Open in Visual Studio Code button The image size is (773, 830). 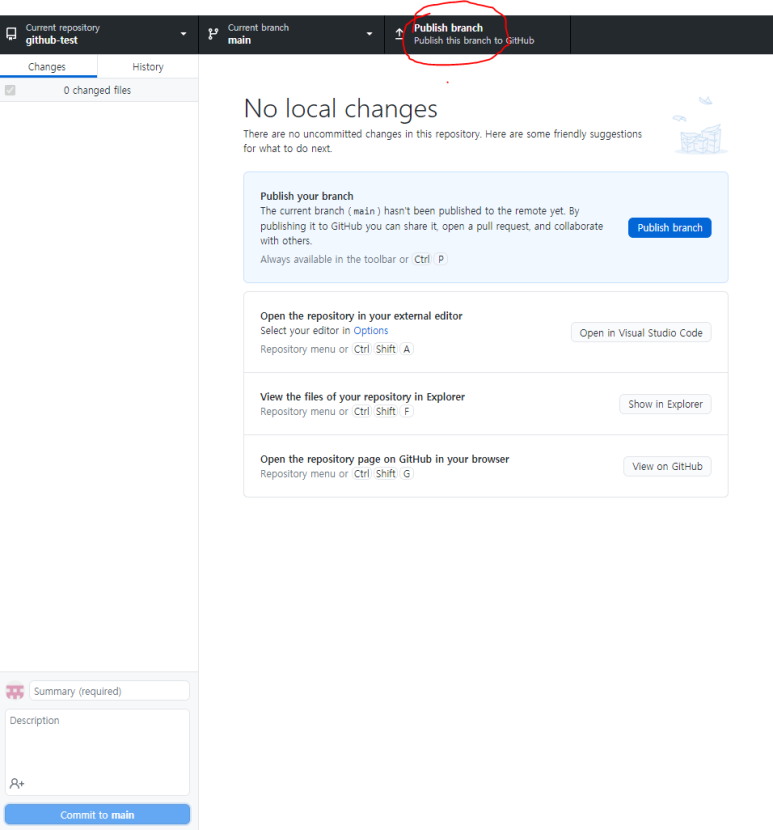pos(641,332)
